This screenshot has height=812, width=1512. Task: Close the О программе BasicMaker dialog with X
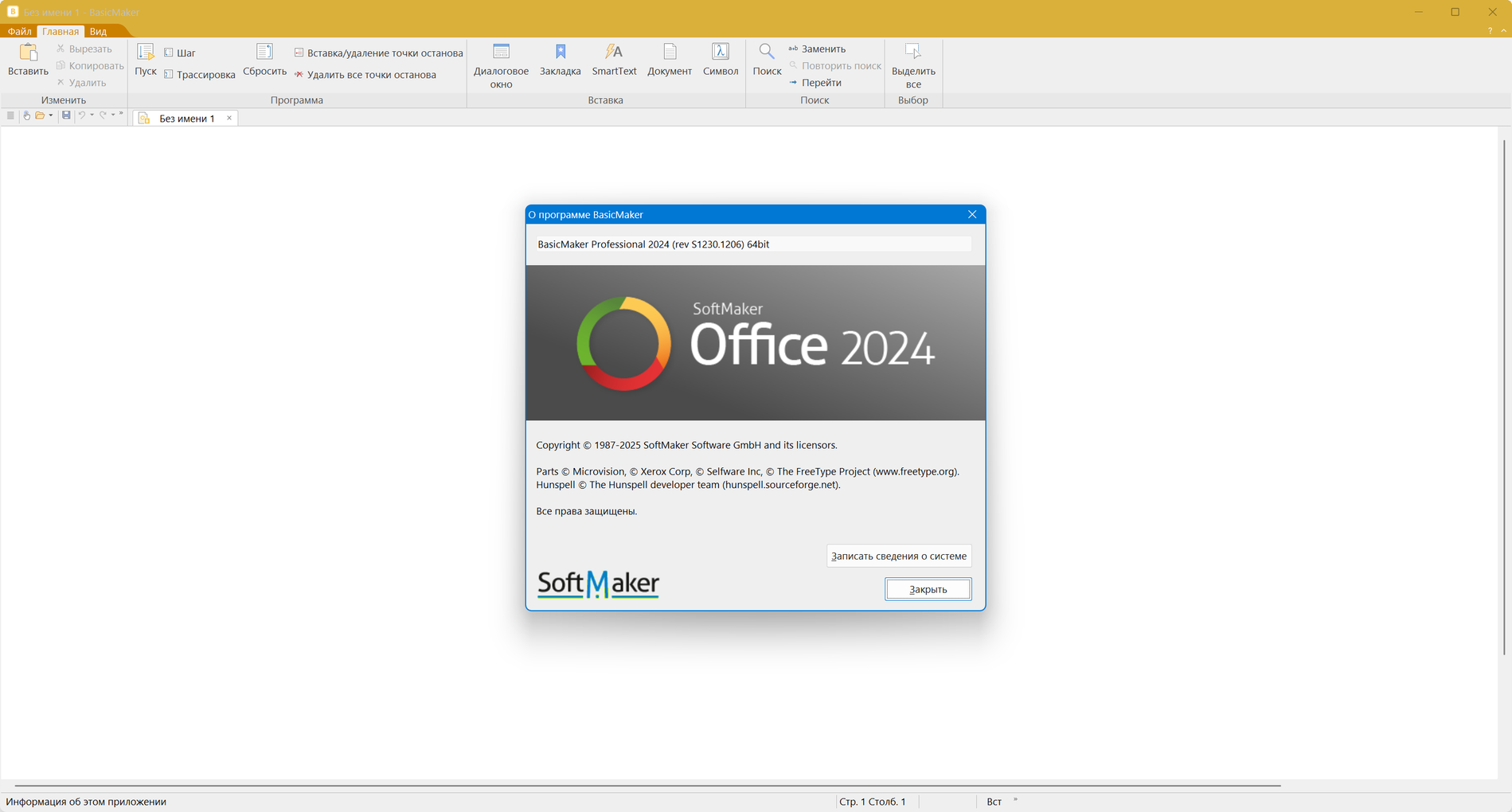(972, 214)
